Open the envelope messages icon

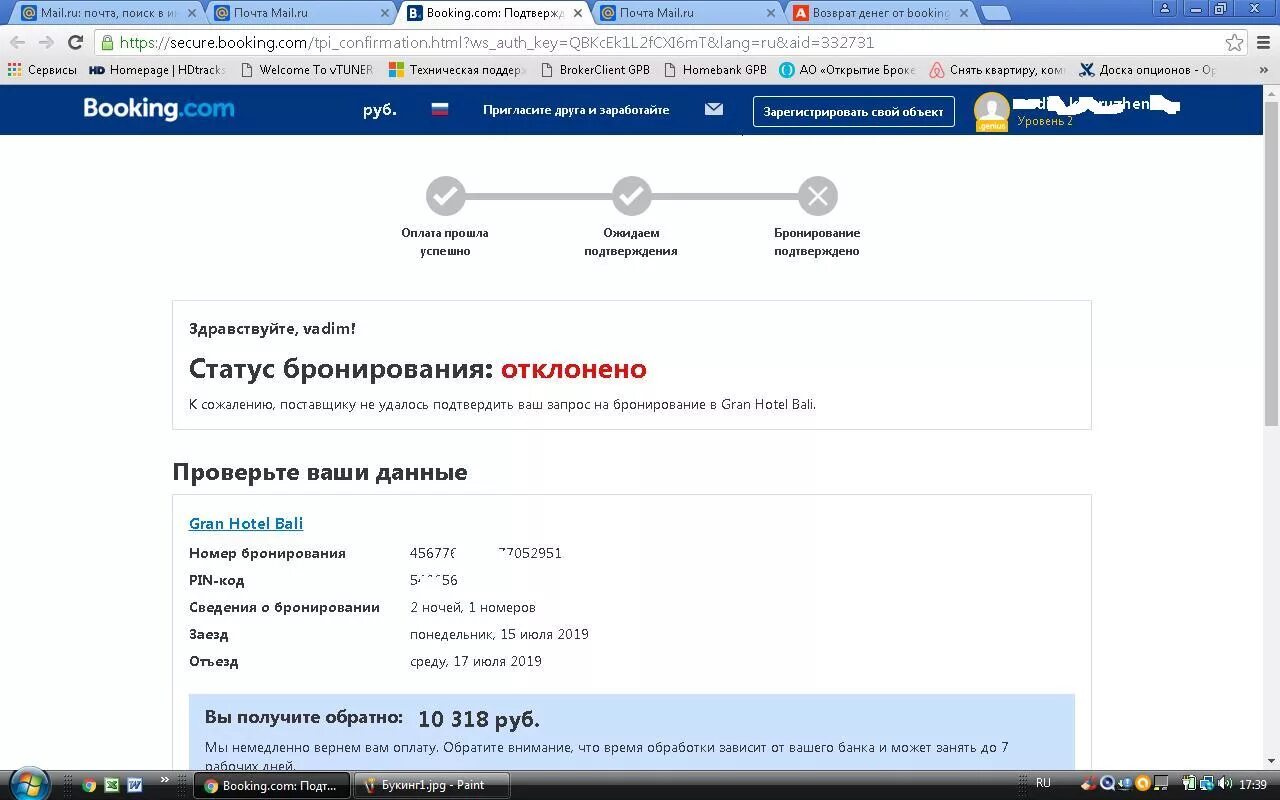(714, 109)
